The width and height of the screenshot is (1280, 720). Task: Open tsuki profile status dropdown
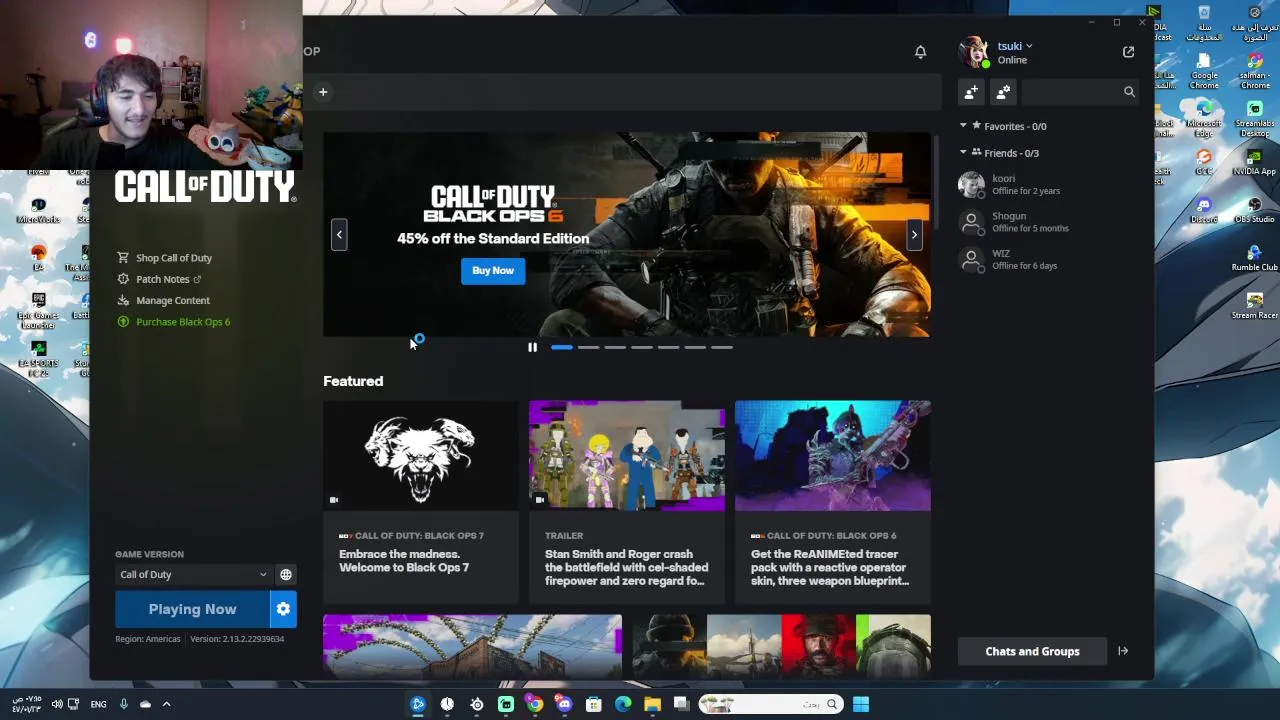1015,46
